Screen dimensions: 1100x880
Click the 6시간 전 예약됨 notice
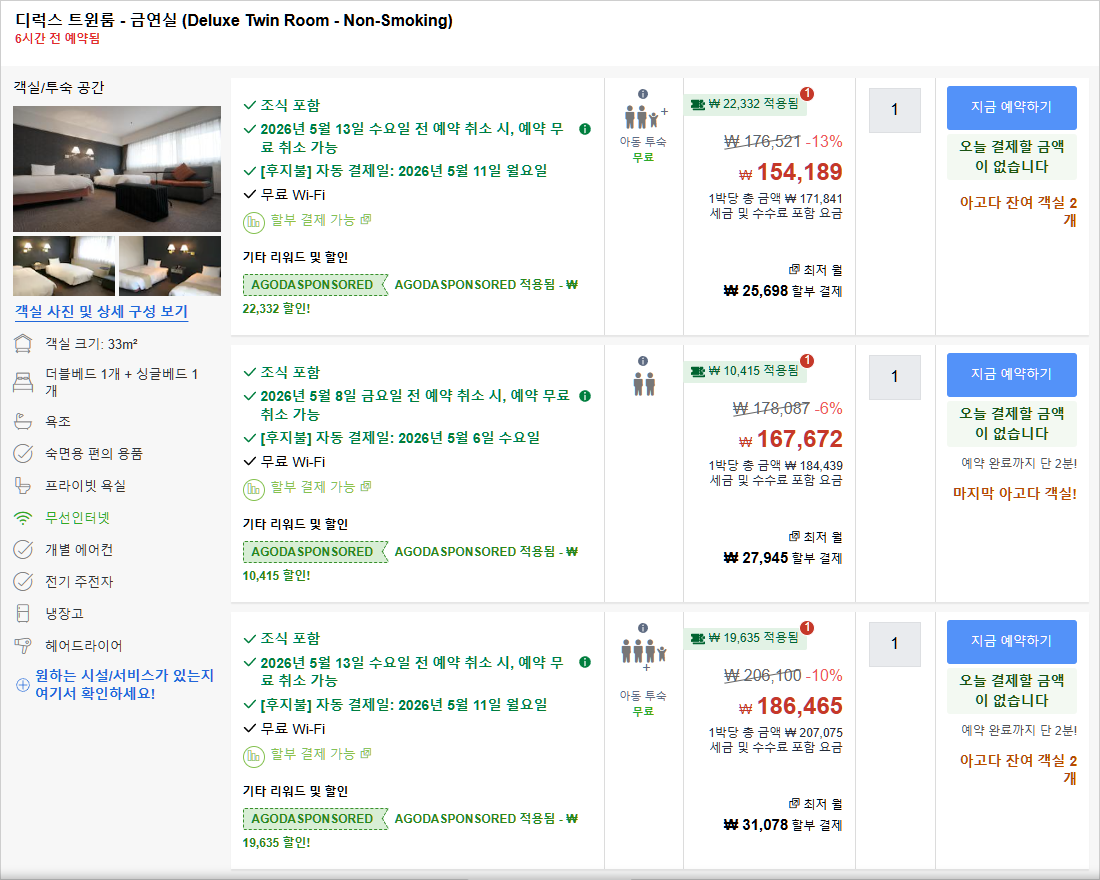(58, 39)
